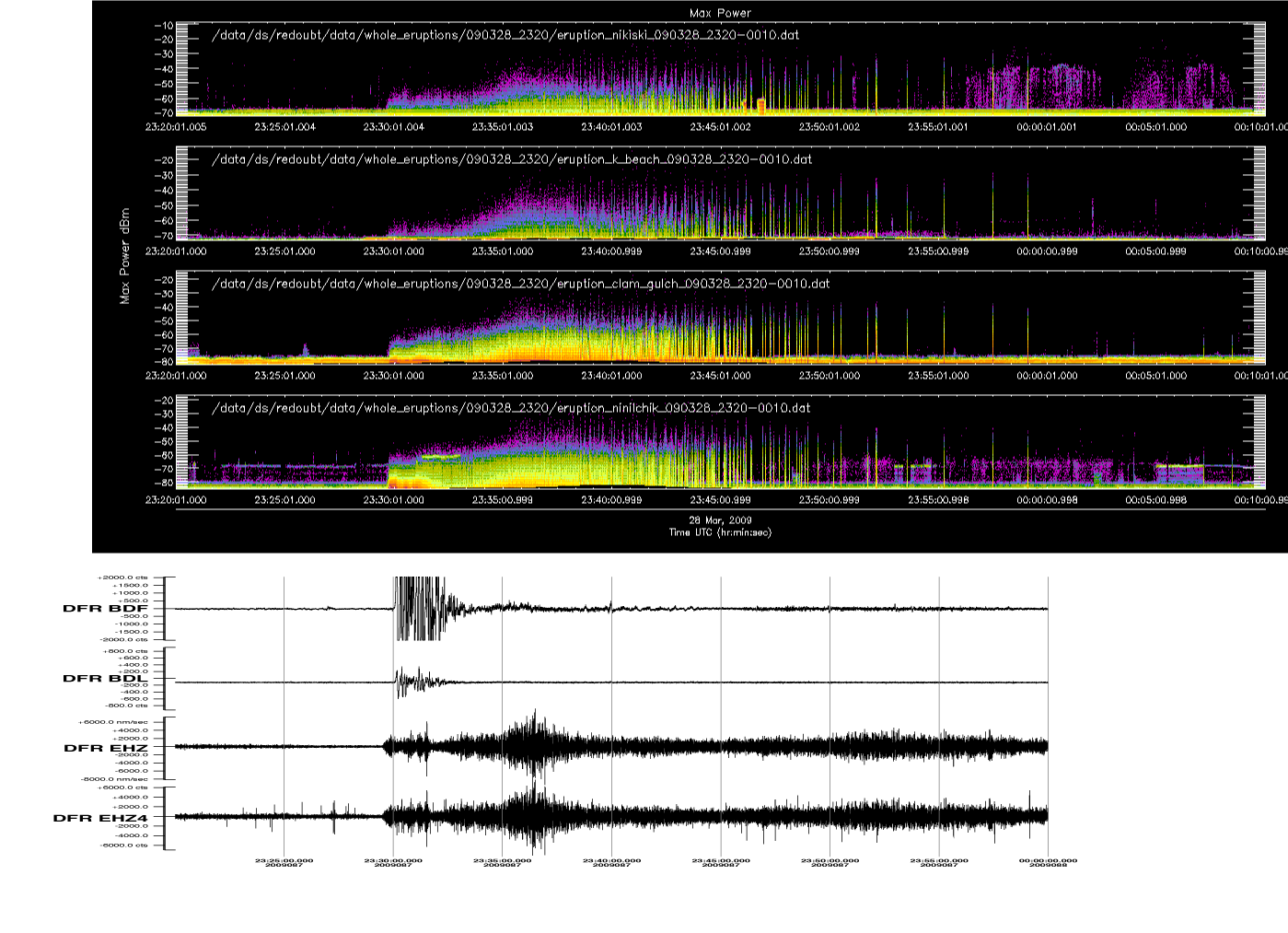Image resolution: width=1288 pixels, height=933 pixels.
Task: Click the "+6000.0 nm/sec" amplitude label
Action: click(113, 722)
